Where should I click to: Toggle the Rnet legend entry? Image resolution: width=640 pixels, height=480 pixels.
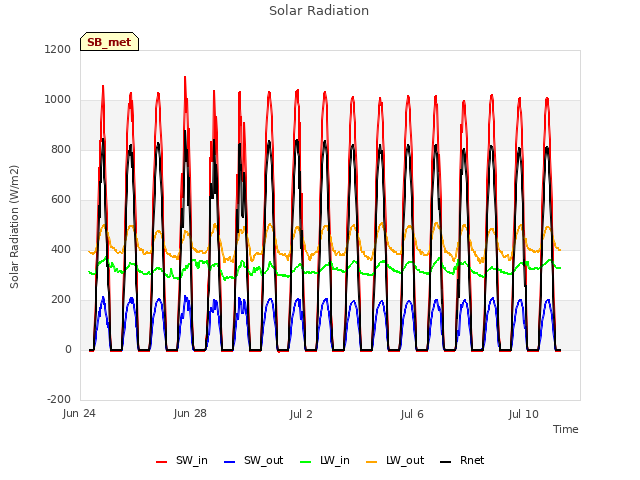pyautogui.click(x=462, y=461)
